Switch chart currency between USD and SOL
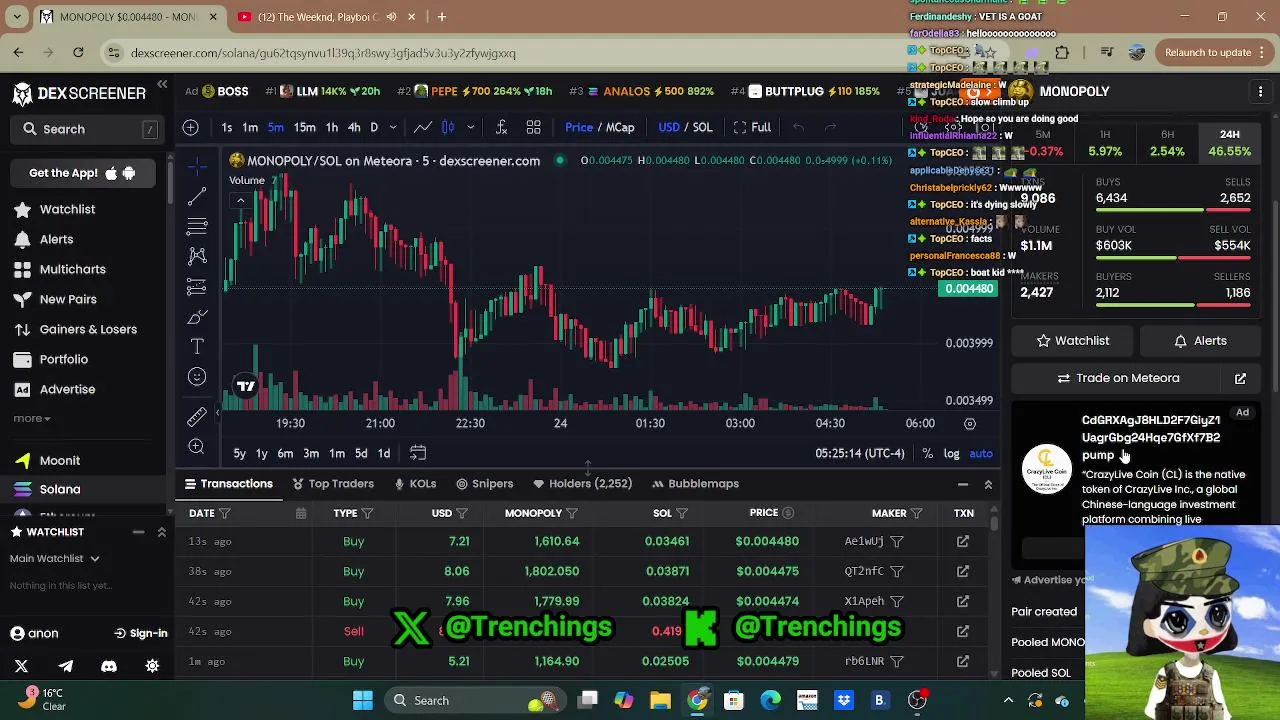1280x720 pixels. click(x=685, y=127)
